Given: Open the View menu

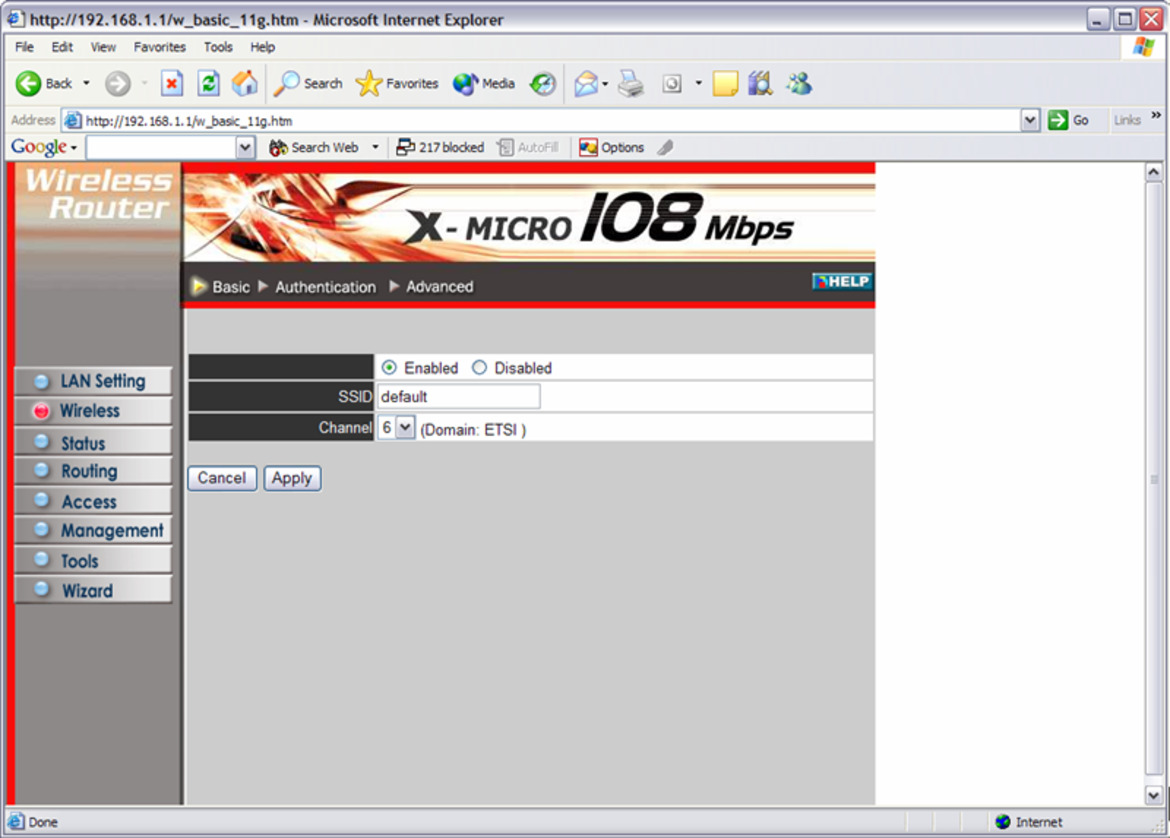Looking at the screenshot, I should tap(103, 47).
